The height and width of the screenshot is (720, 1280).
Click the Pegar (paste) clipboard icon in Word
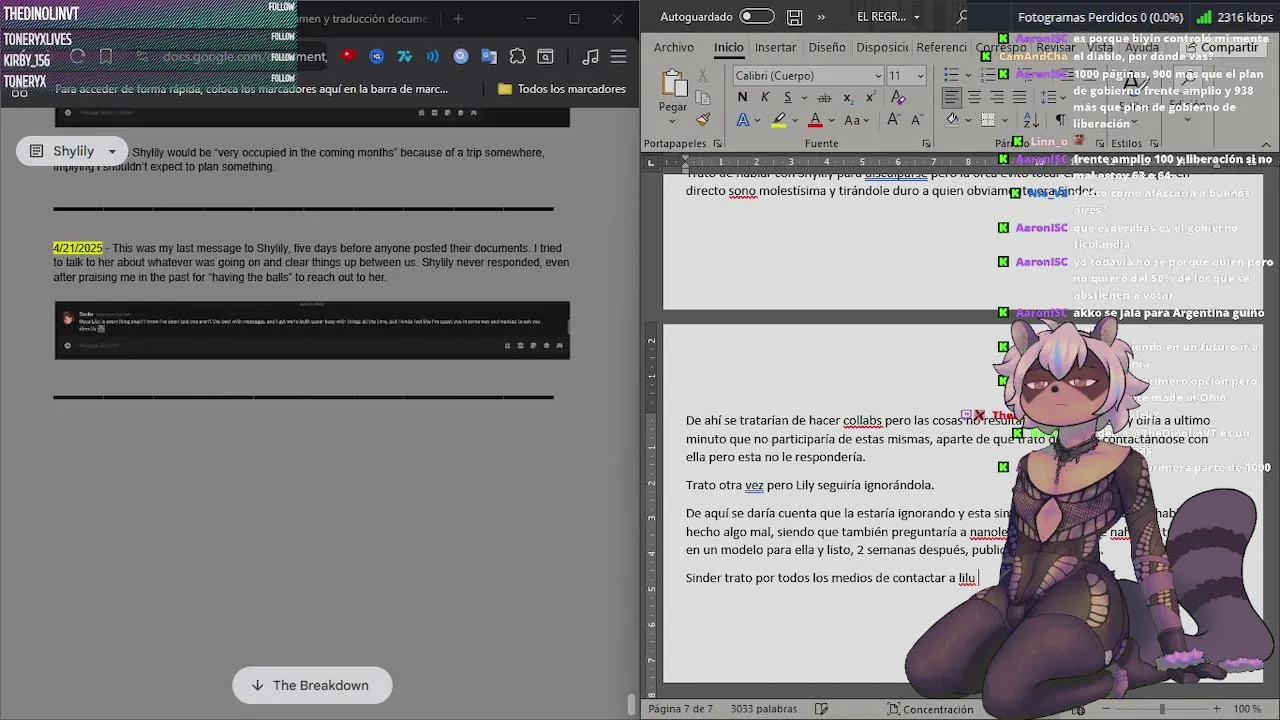click(x=673, y=83)
